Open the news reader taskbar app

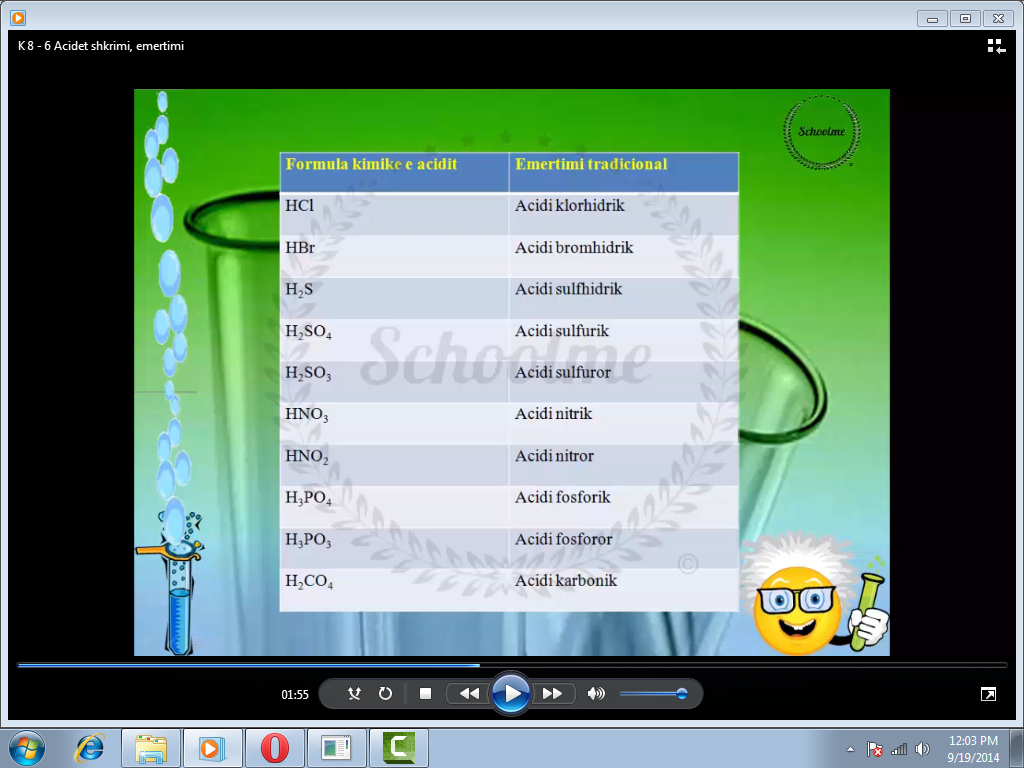tap(336, 748)
